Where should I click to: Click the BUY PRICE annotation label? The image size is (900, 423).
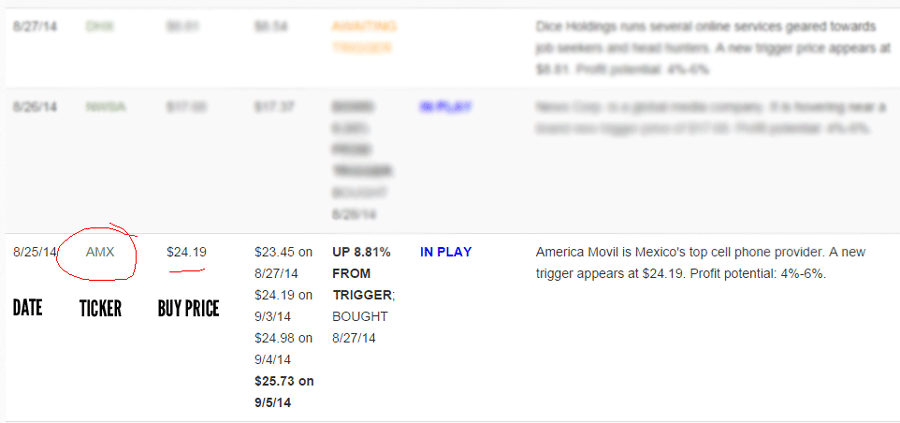(188, 309)
